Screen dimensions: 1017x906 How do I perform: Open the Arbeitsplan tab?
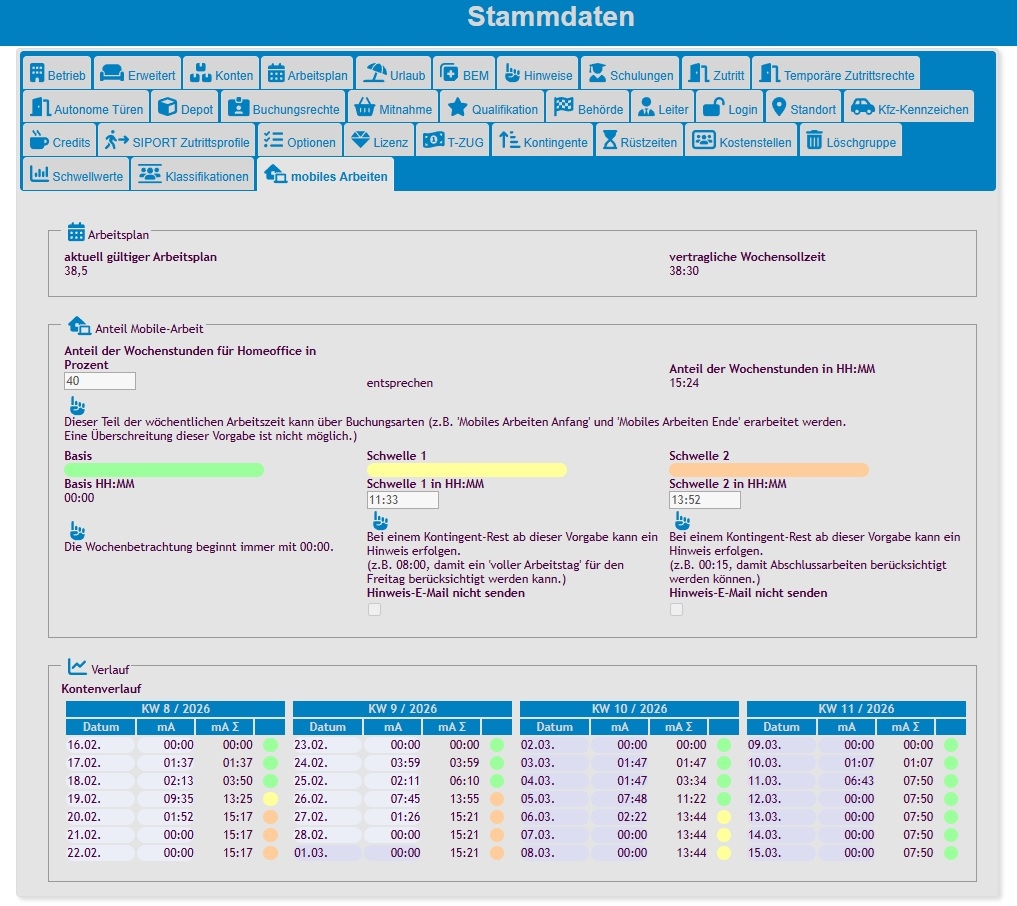coord(307,73)
